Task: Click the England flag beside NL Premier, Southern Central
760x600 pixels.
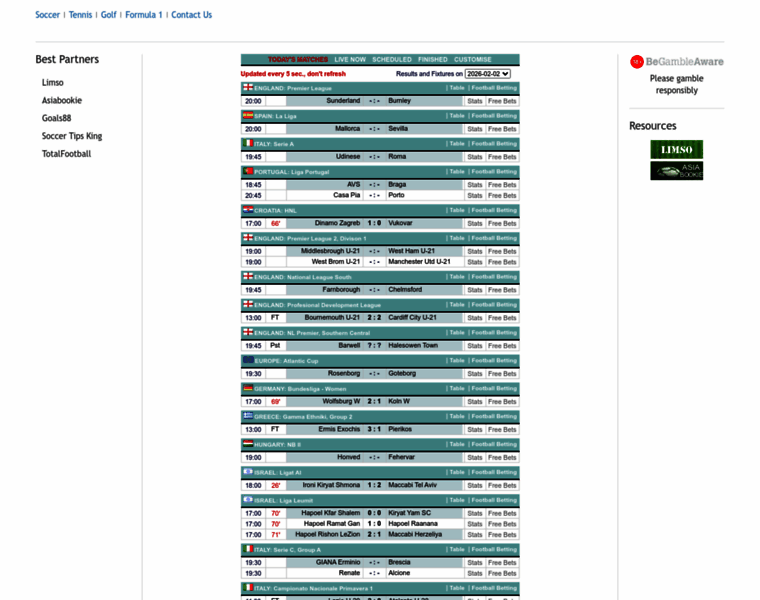Action: [248, 332]
